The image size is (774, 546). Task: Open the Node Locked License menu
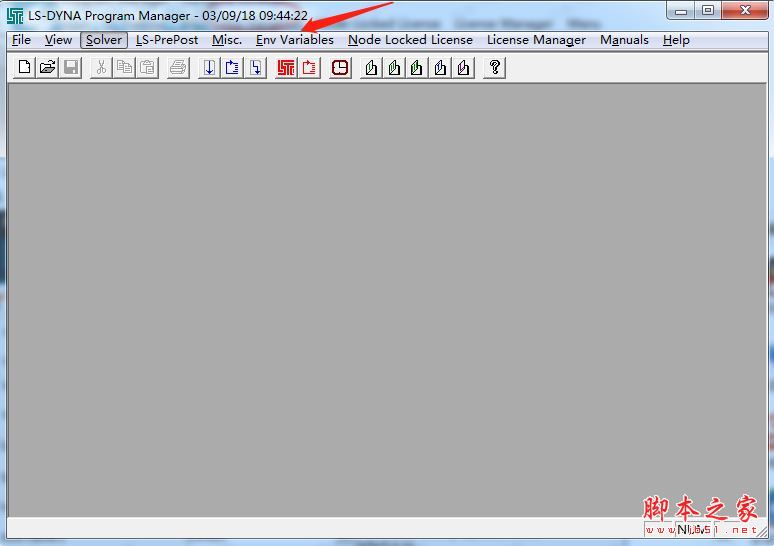pos(410,40)
